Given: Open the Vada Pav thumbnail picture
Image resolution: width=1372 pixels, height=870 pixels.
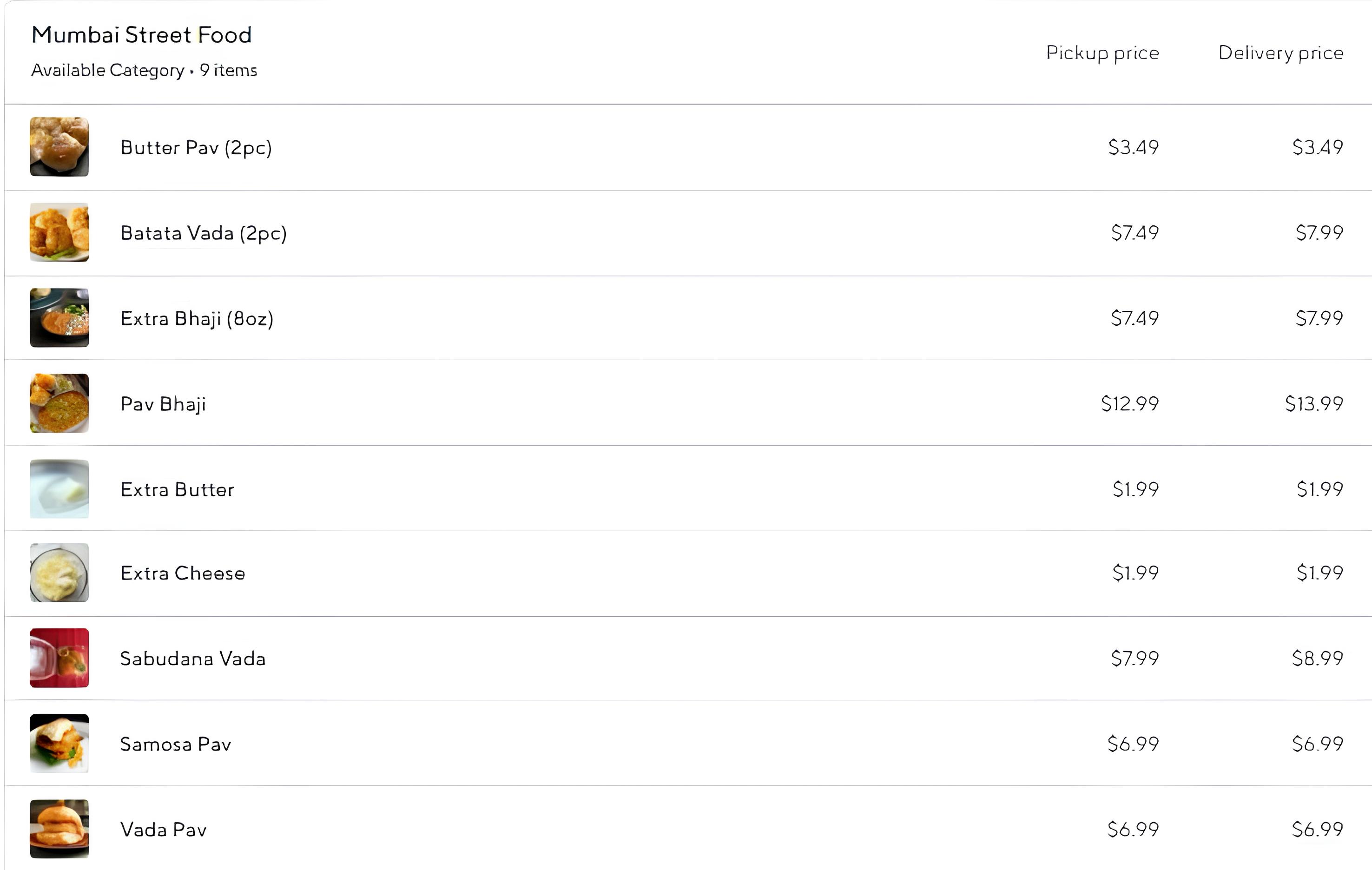Looking at the screenshot, I should (59, 829).
